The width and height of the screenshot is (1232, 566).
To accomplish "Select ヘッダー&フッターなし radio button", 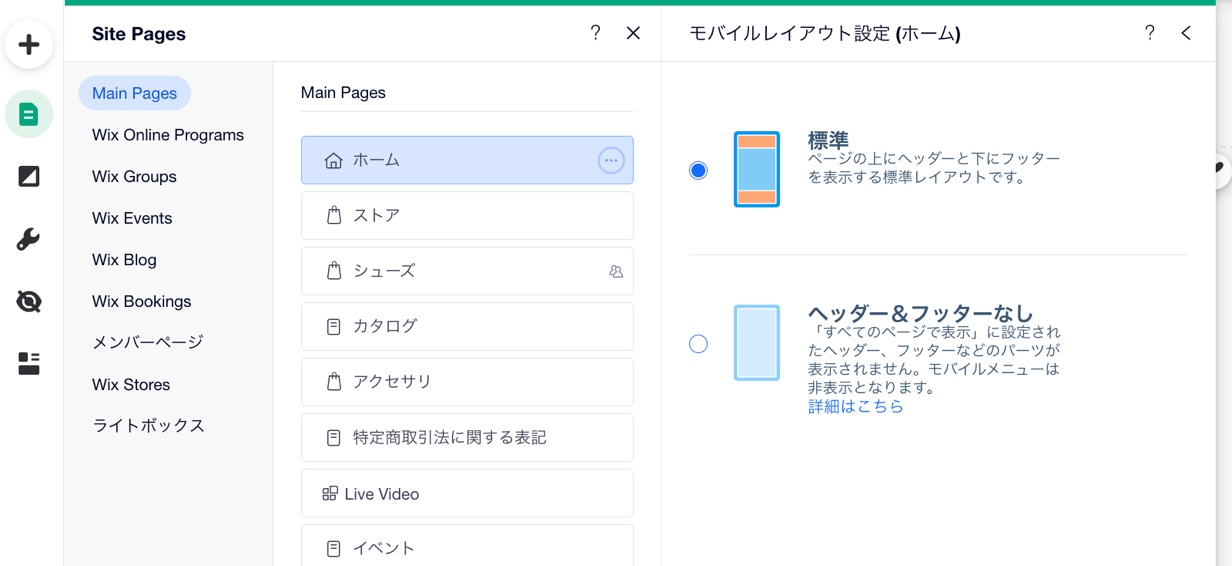I will [698, 344].
